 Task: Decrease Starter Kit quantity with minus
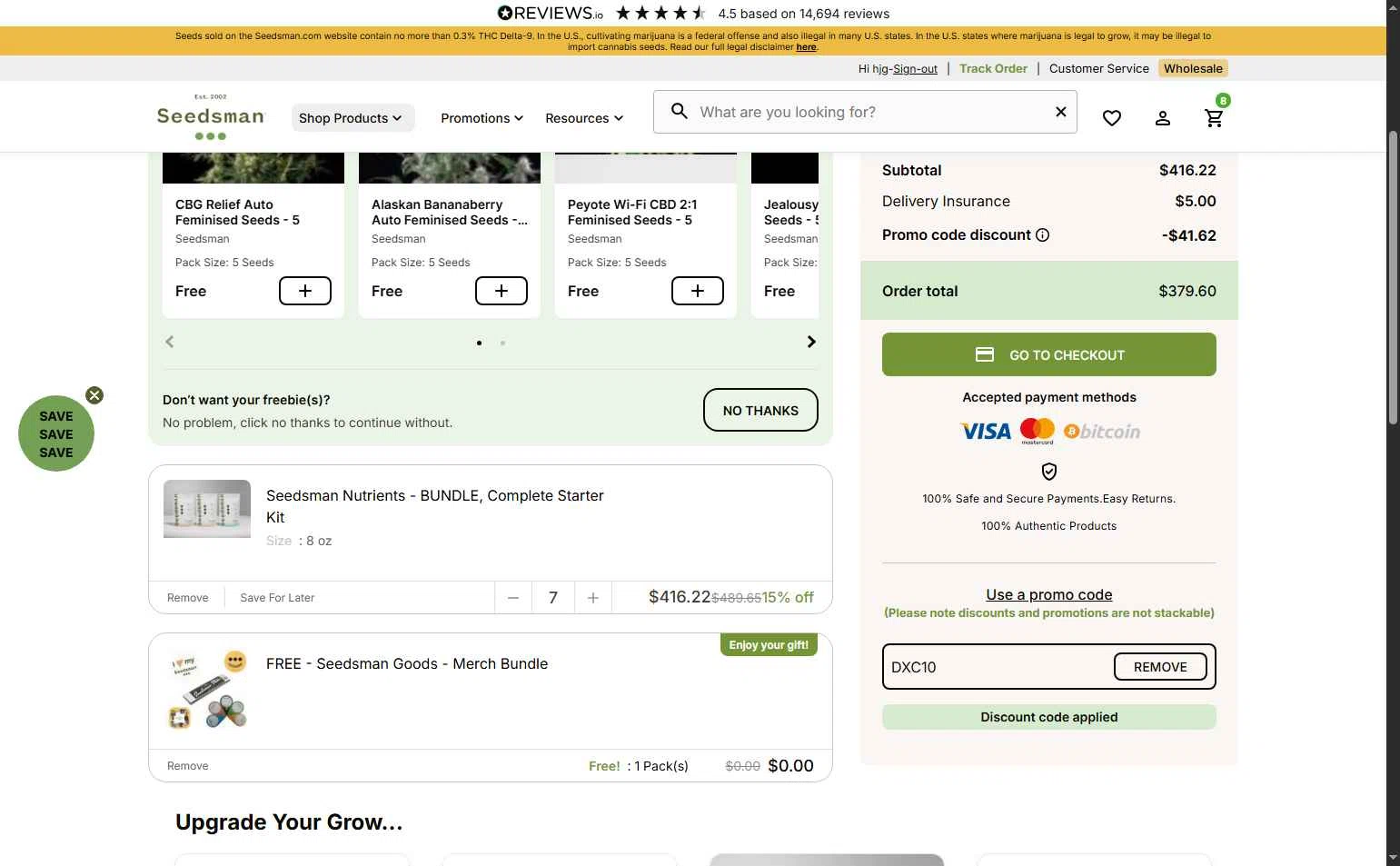click(x=513, y=598)
